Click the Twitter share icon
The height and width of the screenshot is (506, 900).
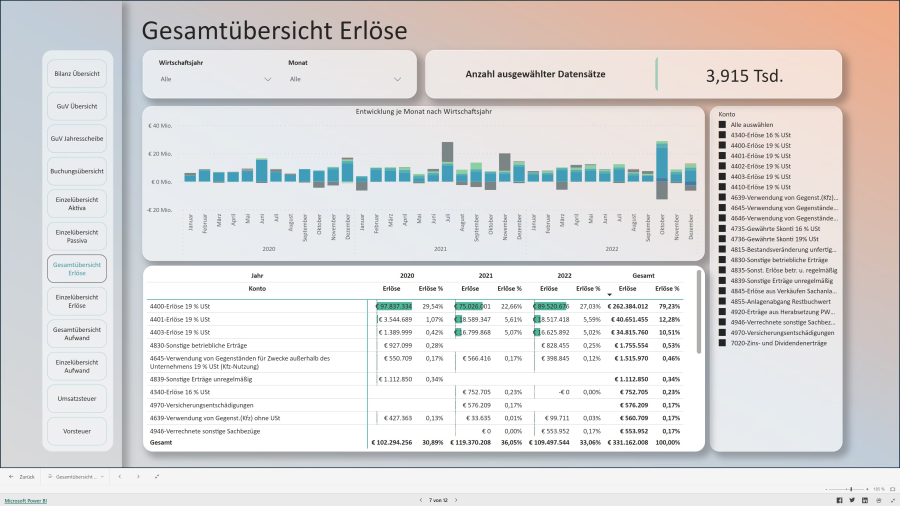click(852, 499)
